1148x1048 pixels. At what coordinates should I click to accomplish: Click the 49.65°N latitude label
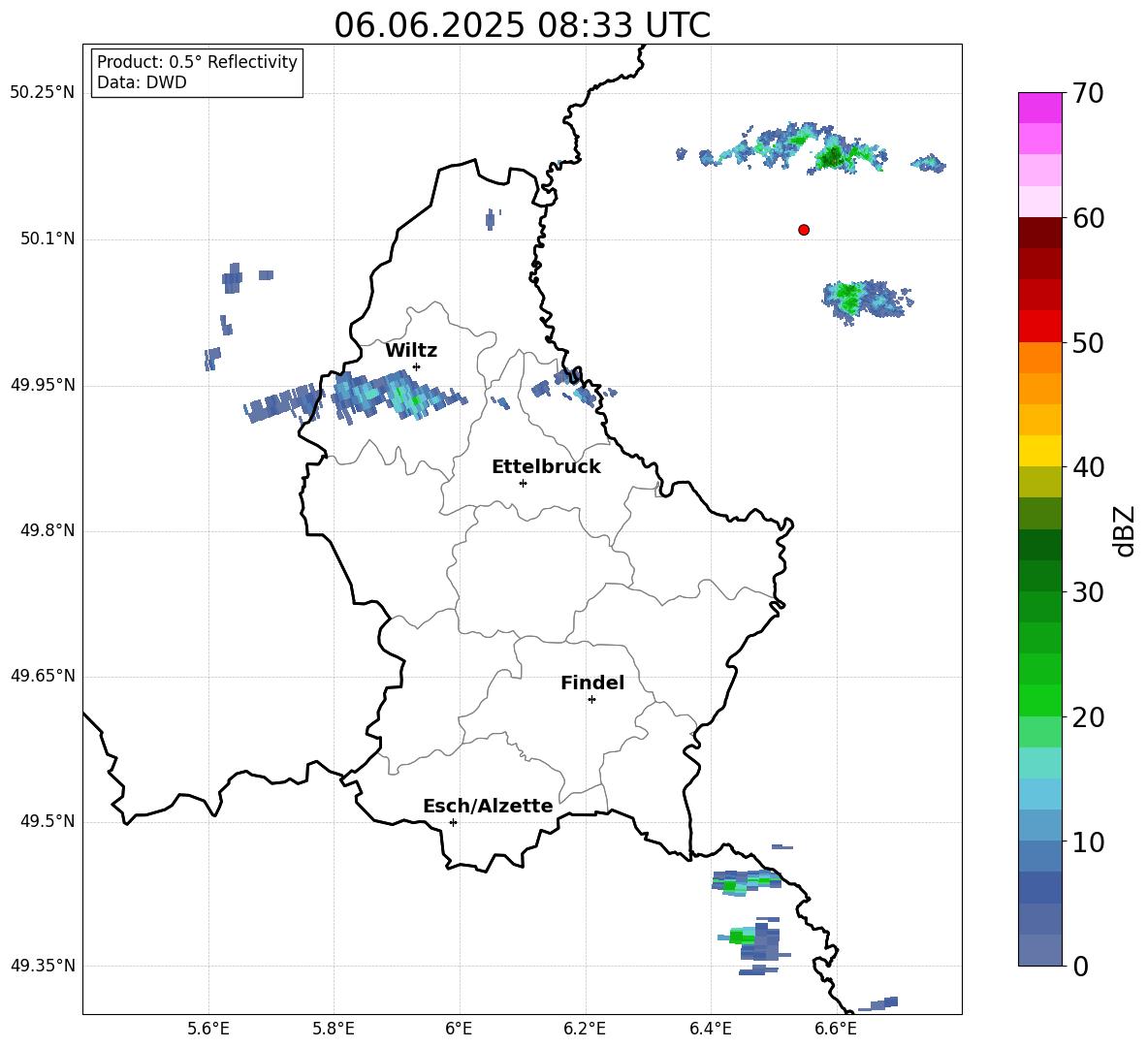coord(42,676)
